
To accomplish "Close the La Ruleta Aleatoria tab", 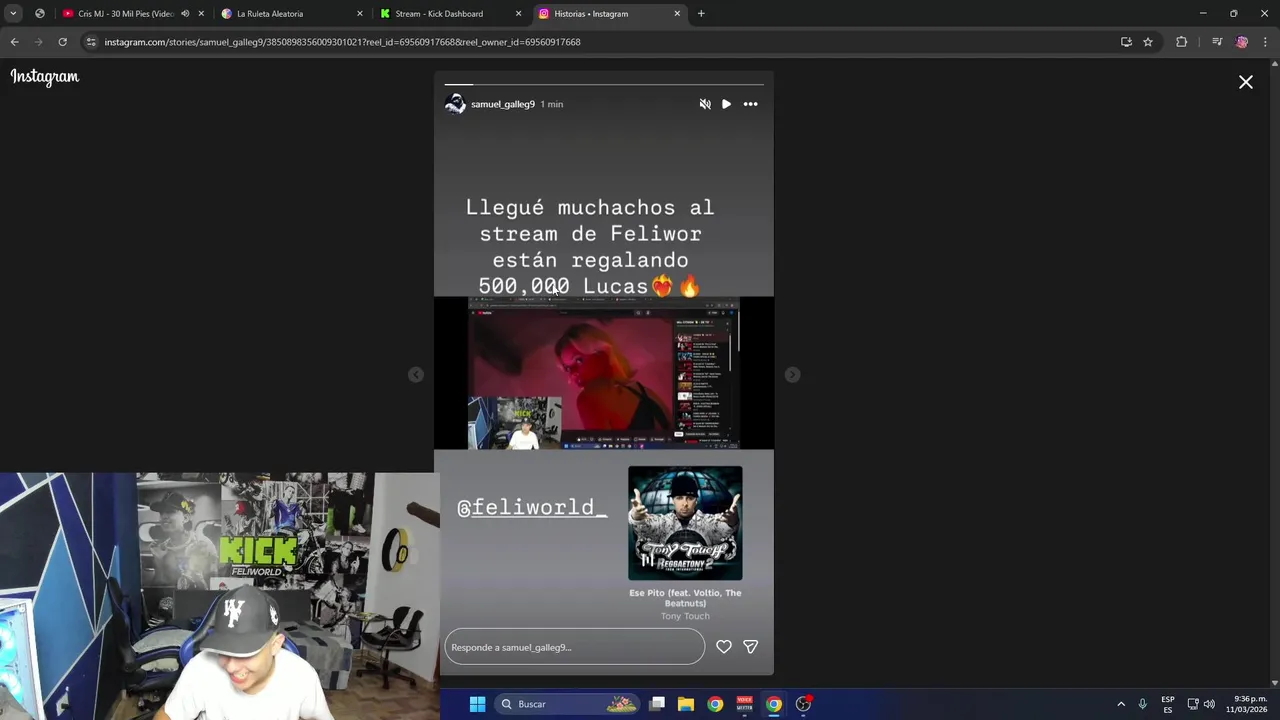I will tap(360, 14).
